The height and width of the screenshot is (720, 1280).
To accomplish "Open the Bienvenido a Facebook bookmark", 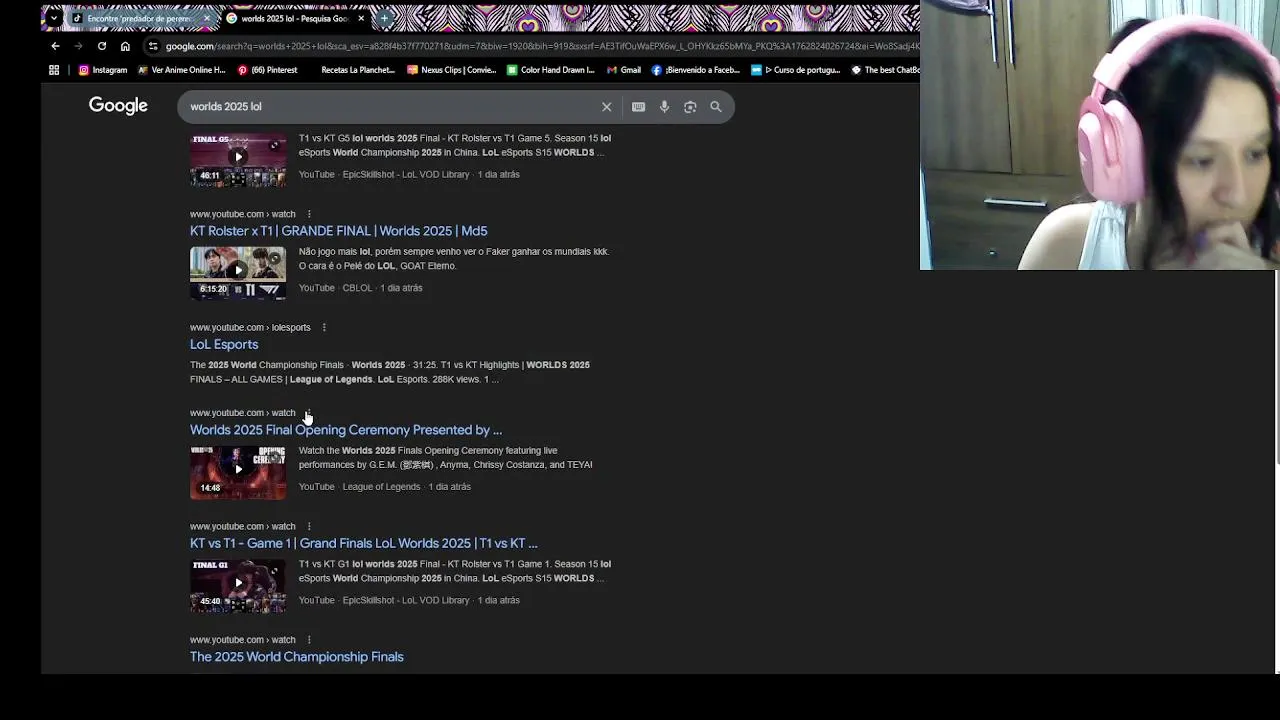I will 696,70.
